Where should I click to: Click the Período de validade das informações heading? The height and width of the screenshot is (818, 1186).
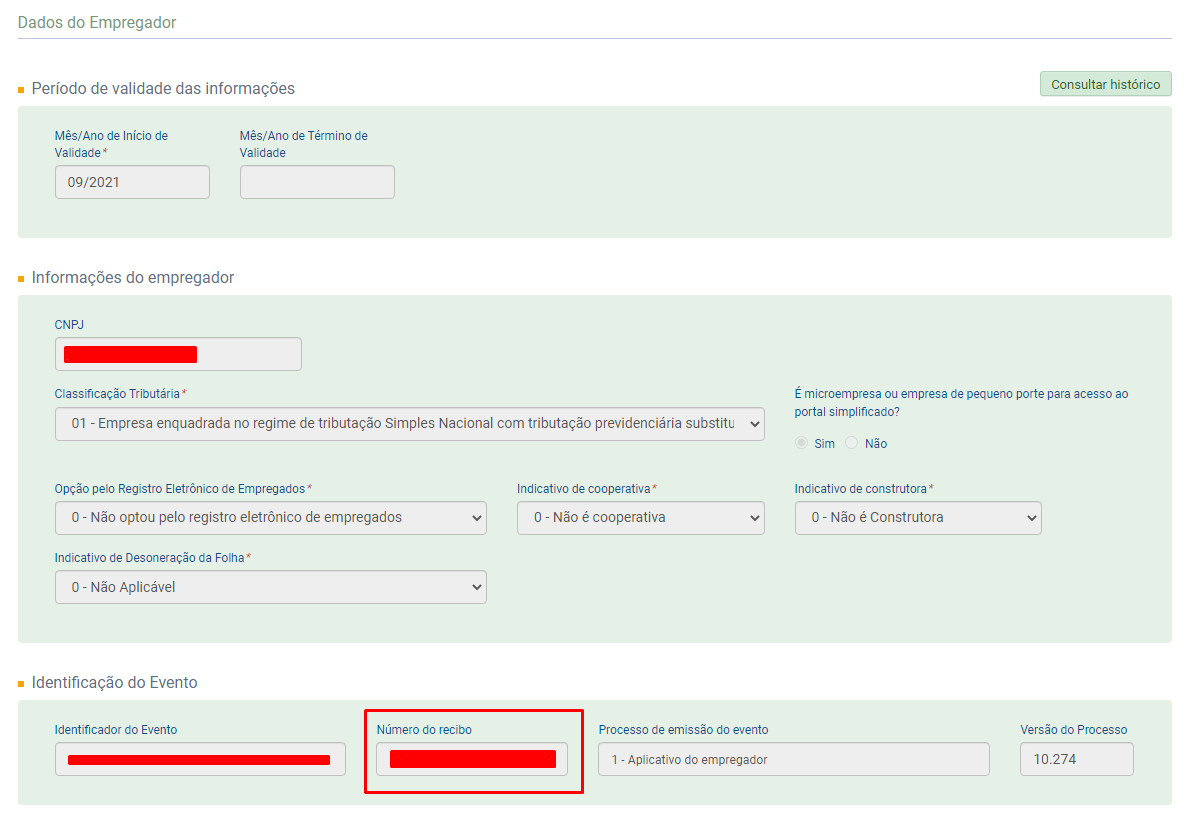pyautogui.click(x=163, y=88)
